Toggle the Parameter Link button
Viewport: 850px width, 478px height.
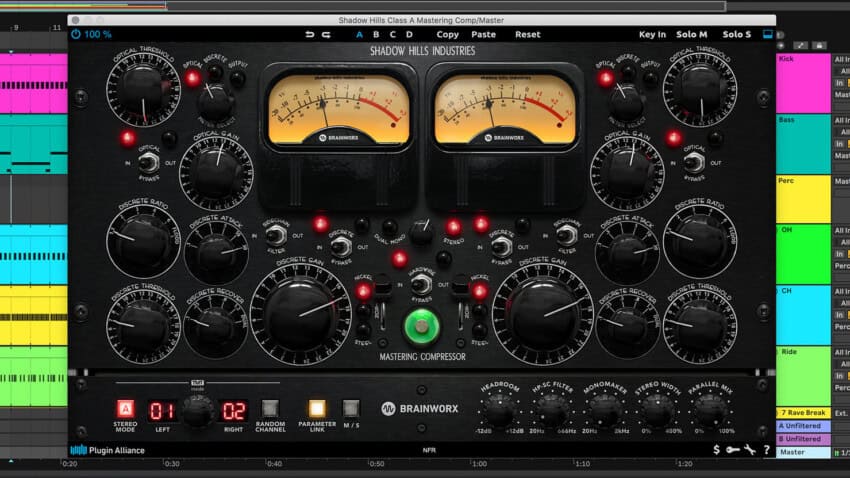(x=318, y=408)
